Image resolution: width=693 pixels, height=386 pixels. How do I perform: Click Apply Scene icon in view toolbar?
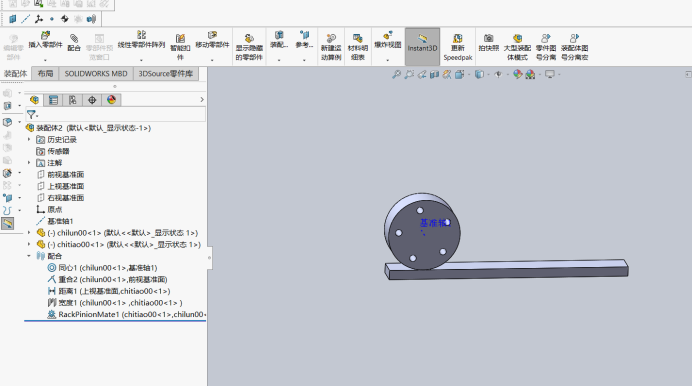(530, 74)
